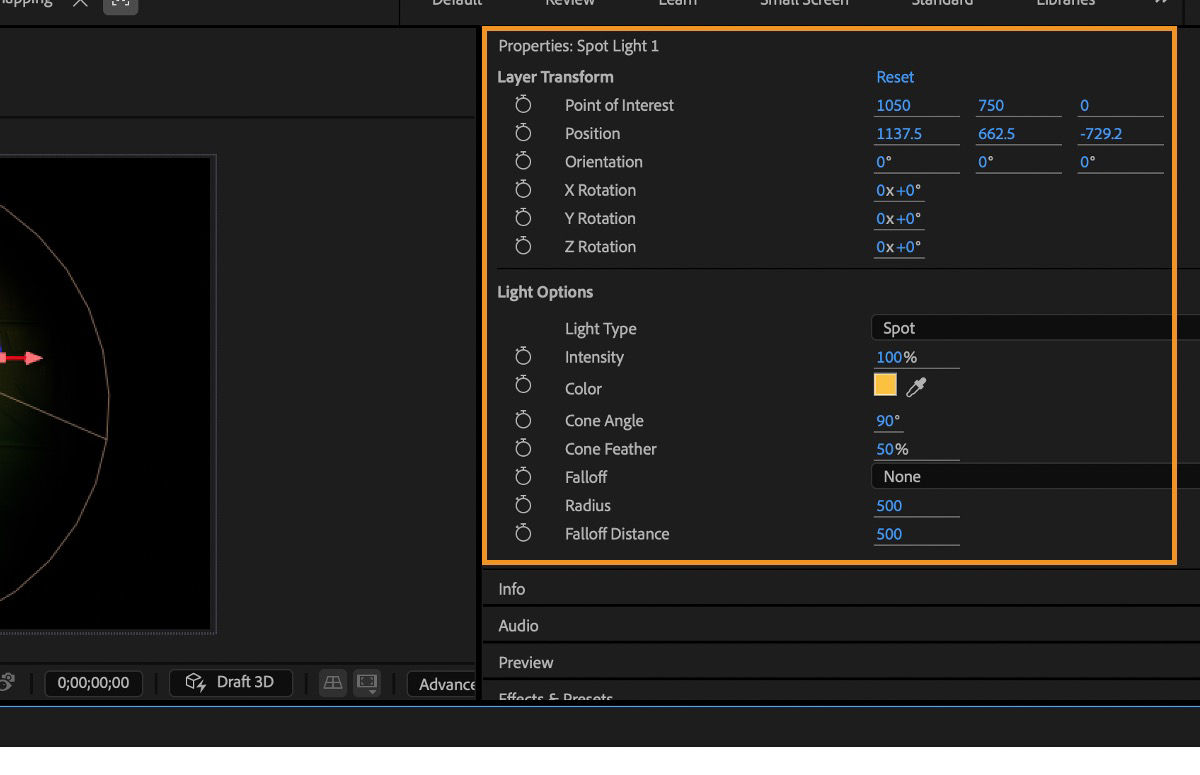Select the eyedropper next to light Color

click(x=916, y=385)
